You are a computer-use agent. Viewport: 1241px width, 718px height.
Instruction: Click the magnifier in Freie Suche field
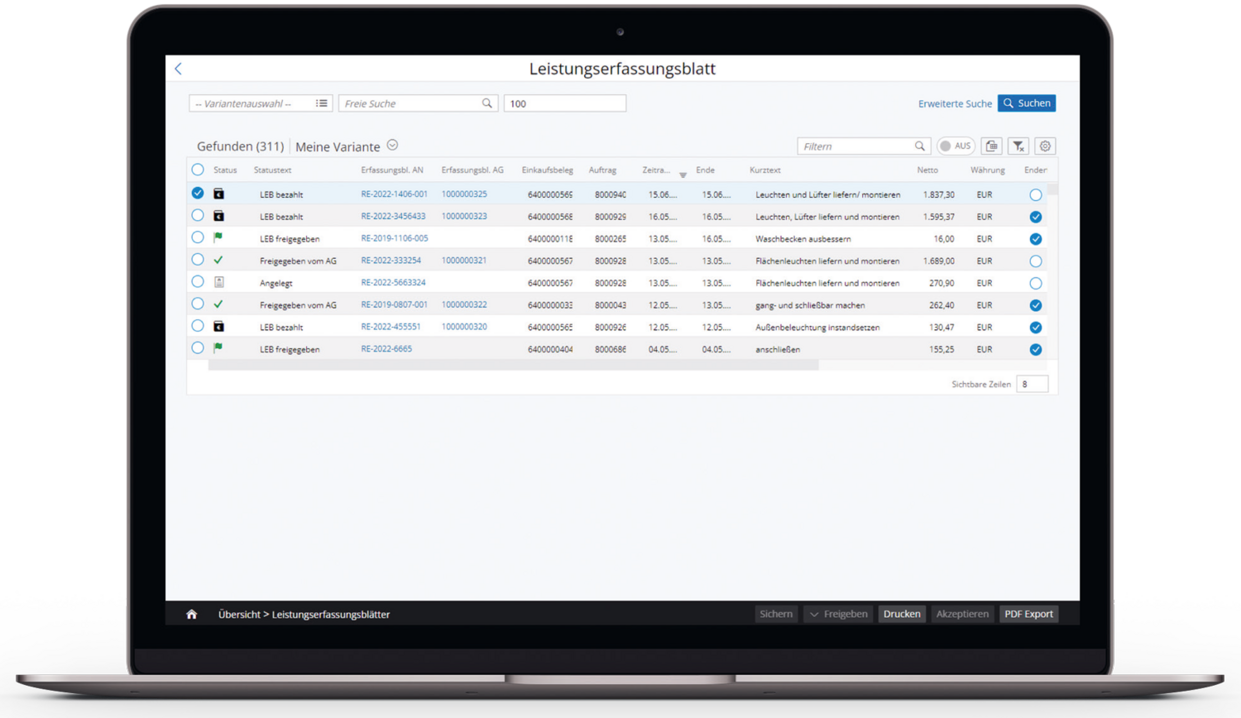click(x=488, y=103)
